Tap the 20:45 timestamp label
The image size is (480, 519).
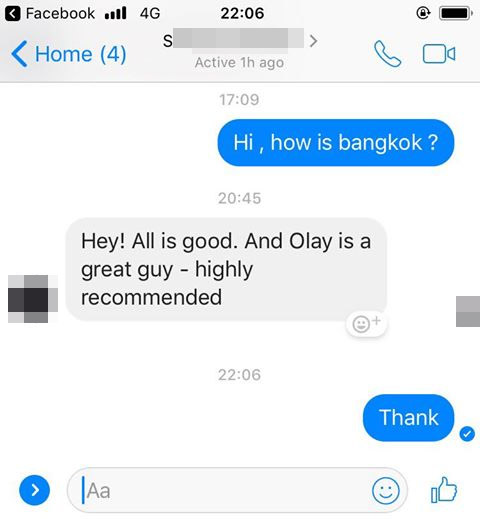tap(239, 198)
